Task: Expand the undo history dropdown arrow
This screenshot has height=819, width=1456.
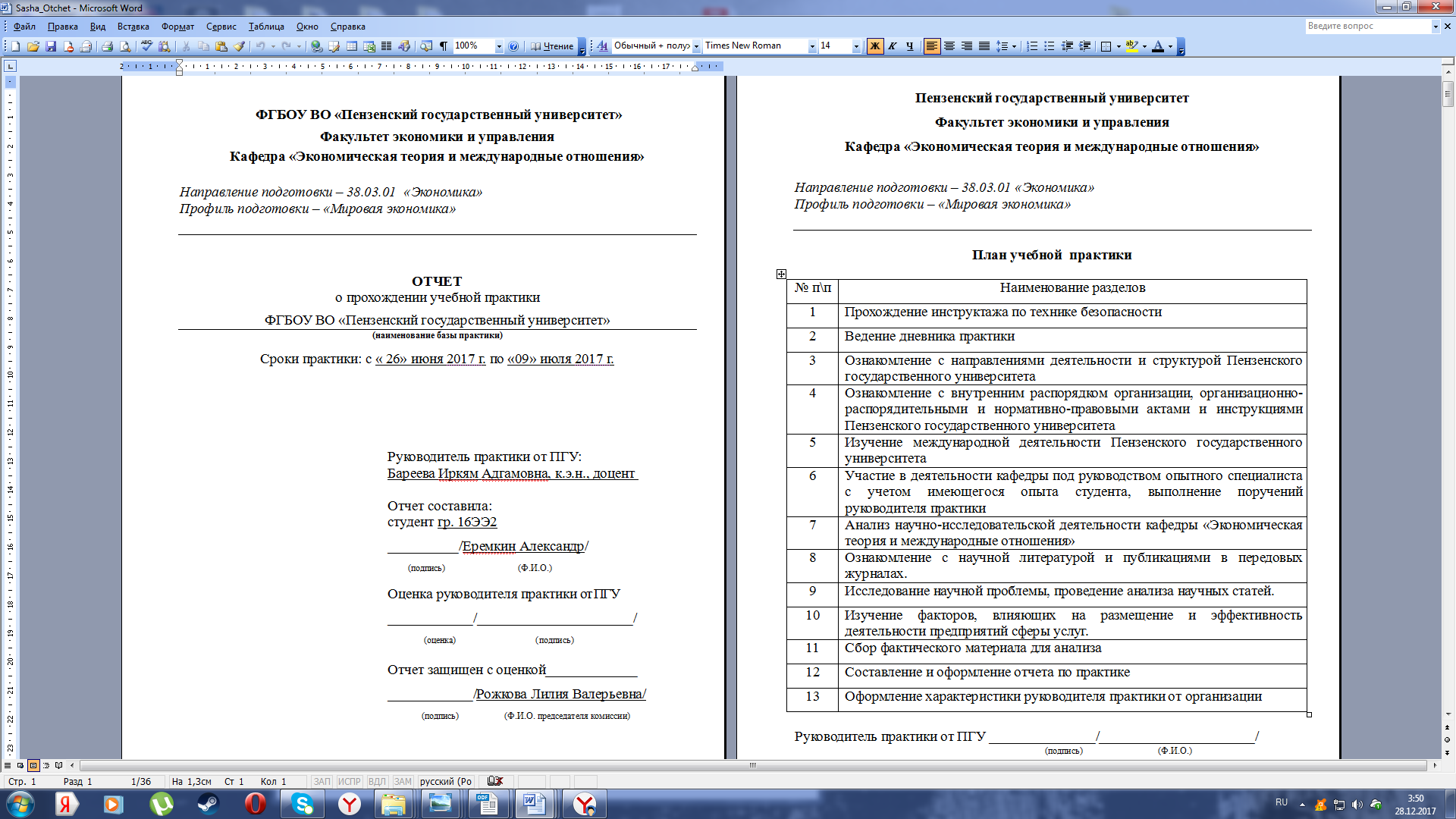Action: (273, 46)
